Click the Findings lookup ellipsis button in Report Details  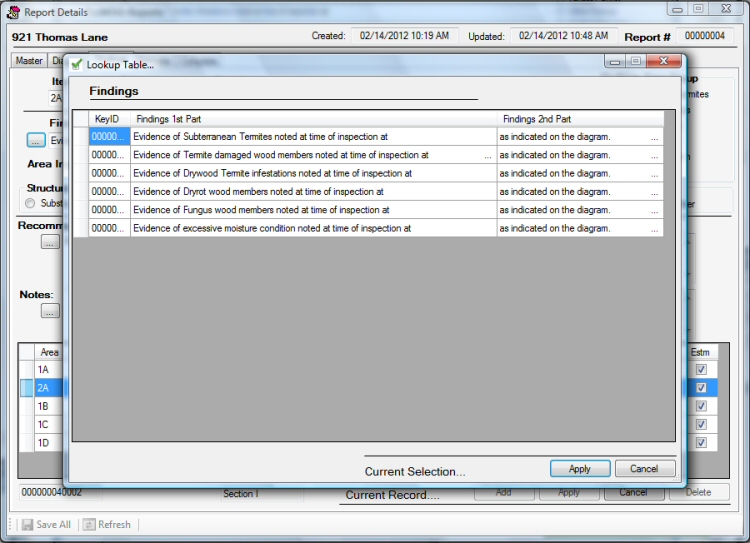click(36, 141)
